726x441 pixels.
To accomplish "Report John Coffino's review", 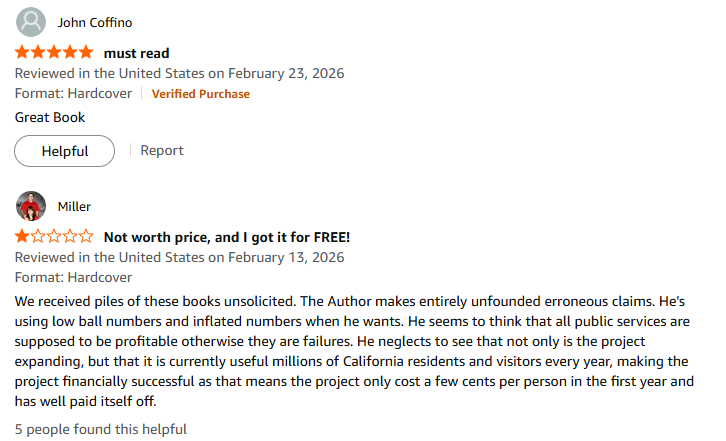I will pos(162,150).
